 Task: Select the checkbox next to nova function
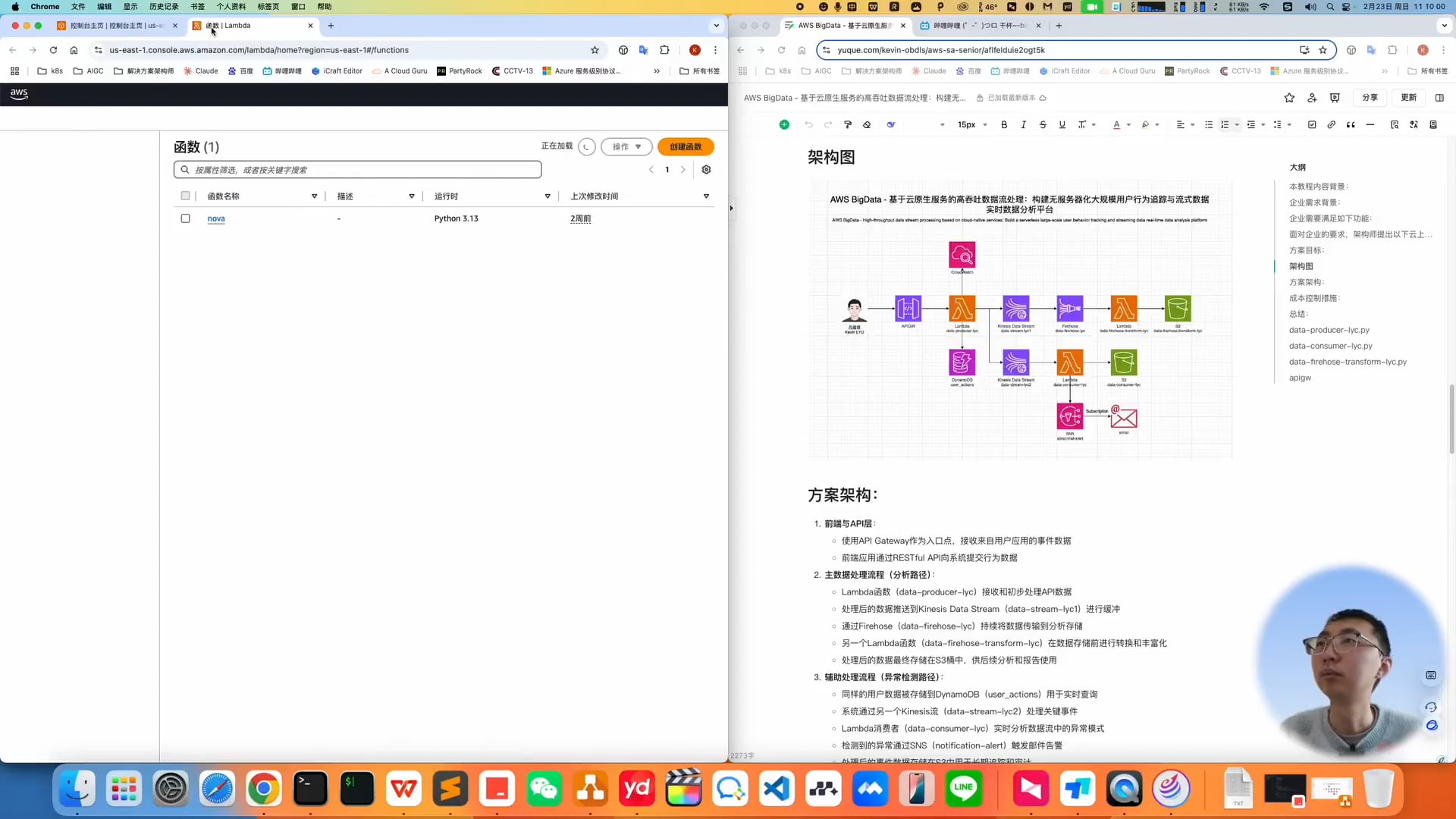185,218
